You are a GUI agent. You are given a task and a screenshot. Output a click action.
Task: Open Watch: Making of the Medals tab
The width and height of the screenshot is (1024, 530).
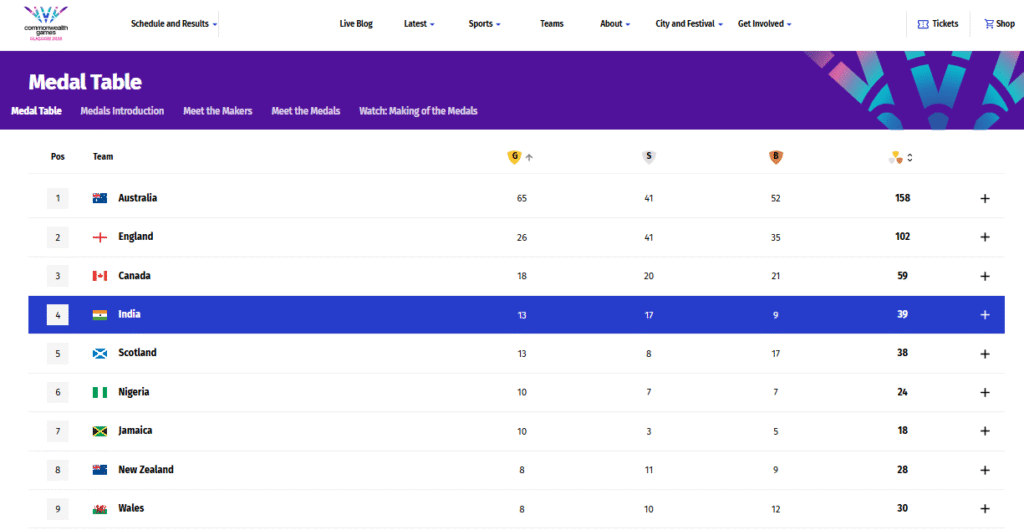click(x=418, y=111)
